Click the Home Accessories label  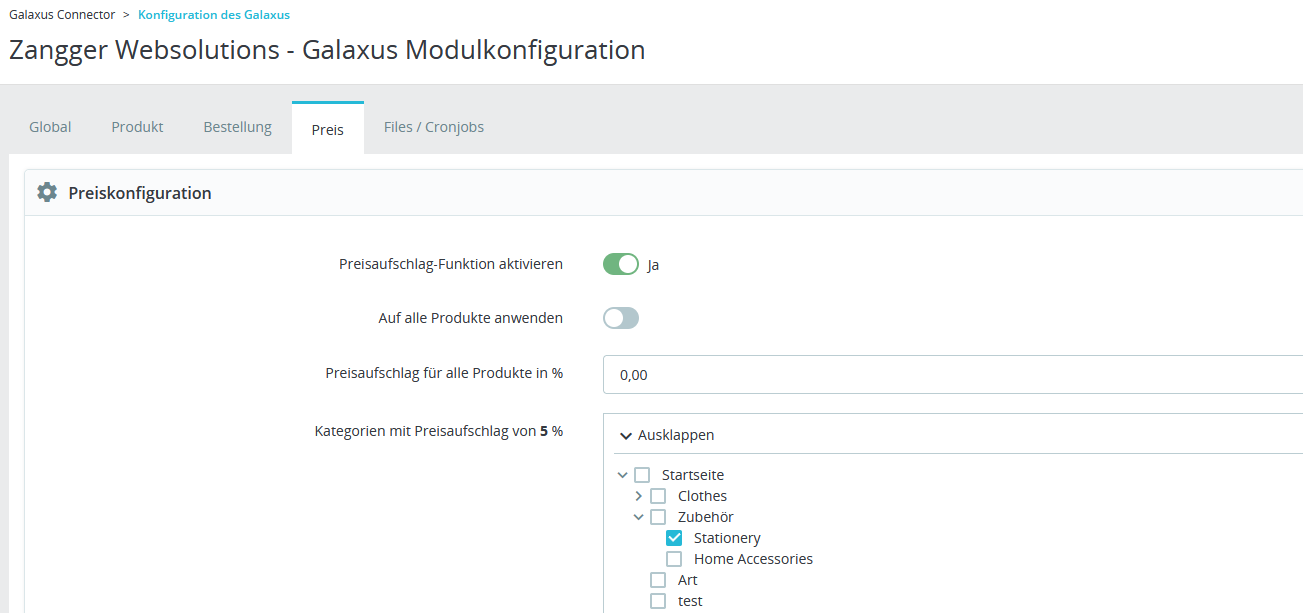[753, 559]
